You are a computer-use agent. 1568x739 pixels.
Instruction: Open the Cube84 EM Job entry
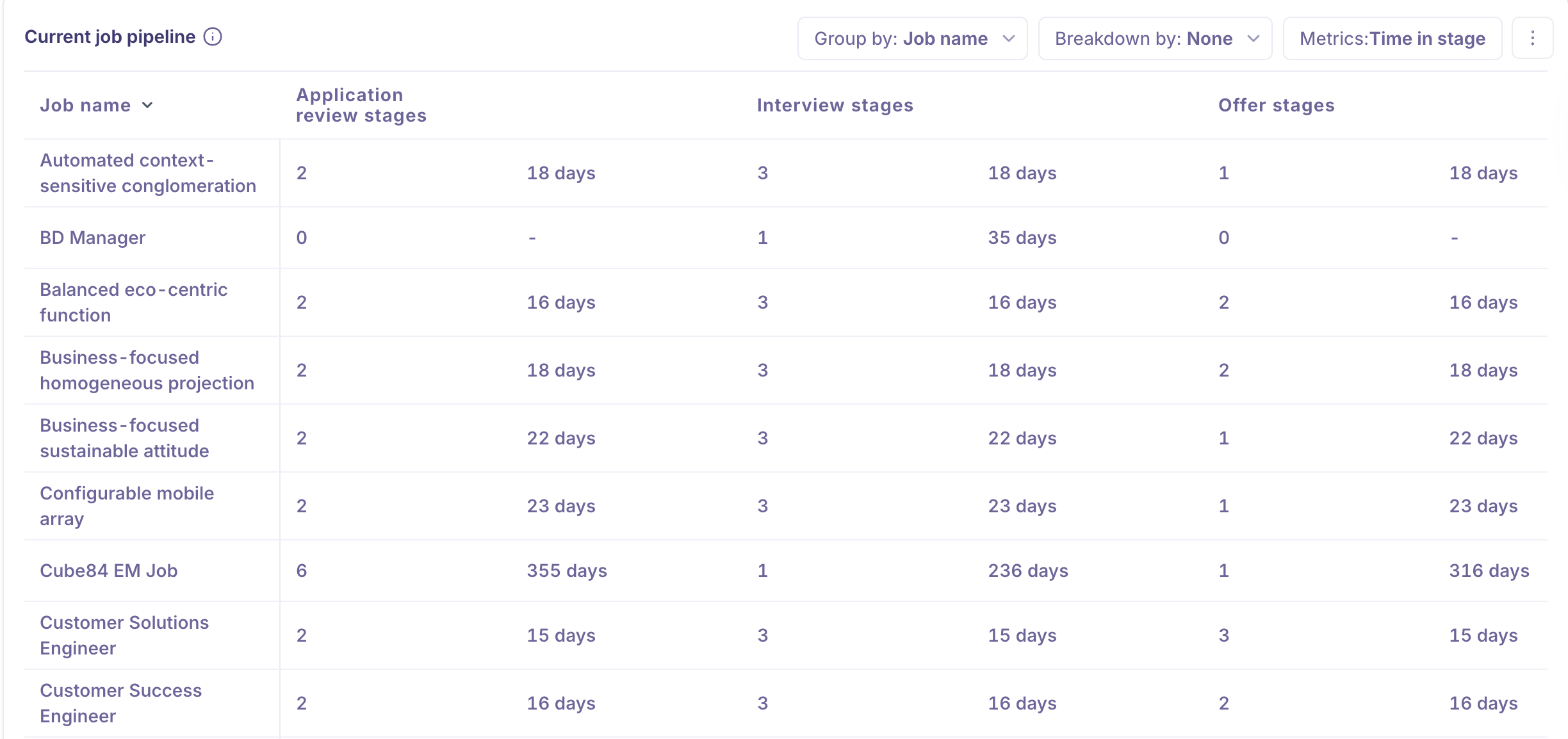(x=109, y=570)
